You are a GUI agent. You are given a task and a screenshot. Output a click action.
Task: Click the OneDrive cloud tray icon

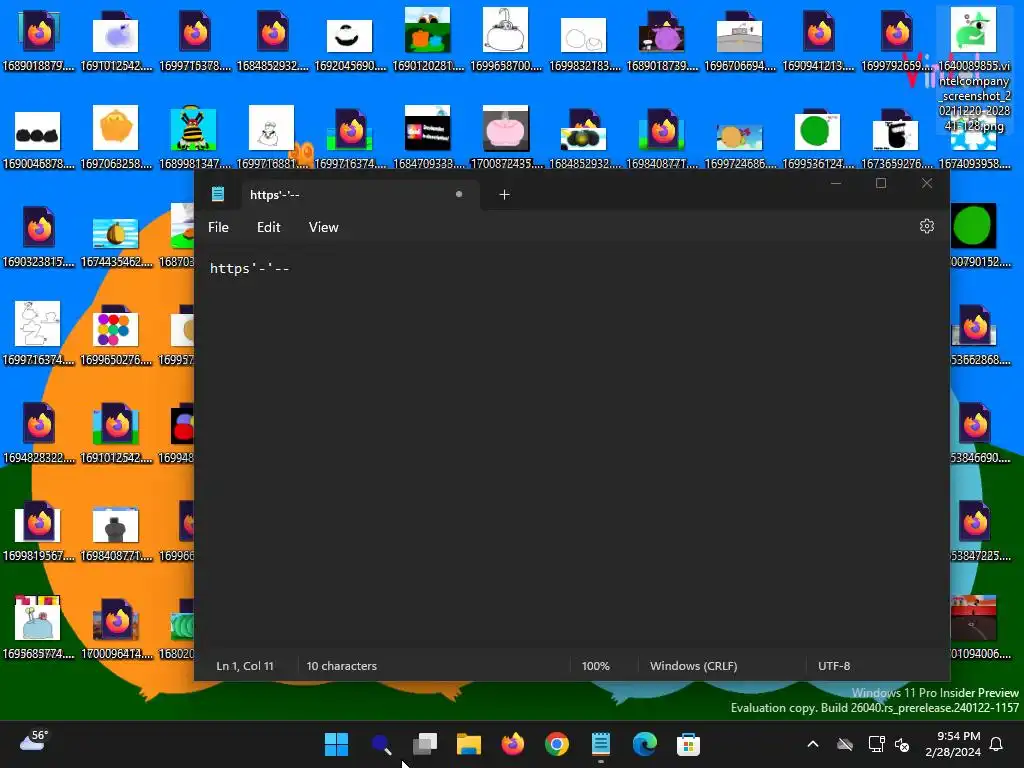point(845,744)
